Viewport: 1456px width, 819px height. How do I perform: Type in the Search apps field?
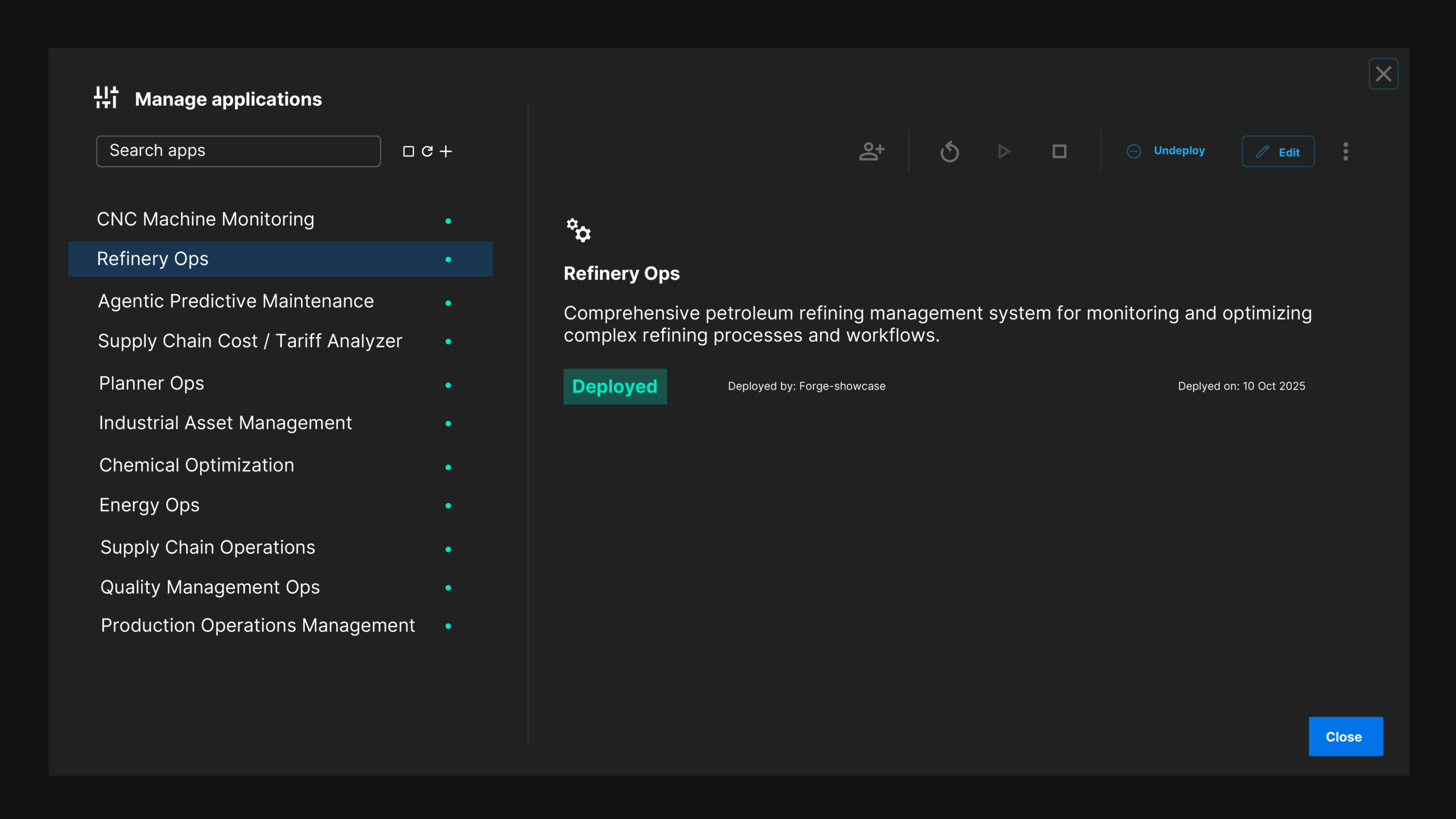point(238,151)
